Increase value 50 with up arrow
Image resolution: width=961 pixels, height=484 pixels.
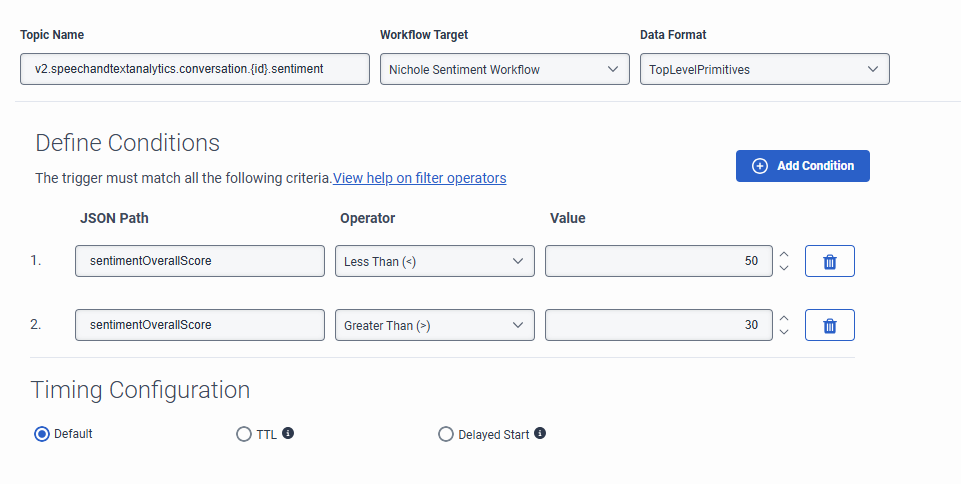click(784, 254)
